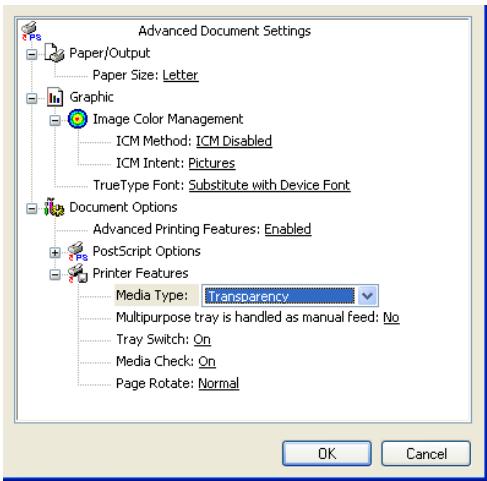Select the Graphic tree label

pyautogui.click(x=91, y=97)
